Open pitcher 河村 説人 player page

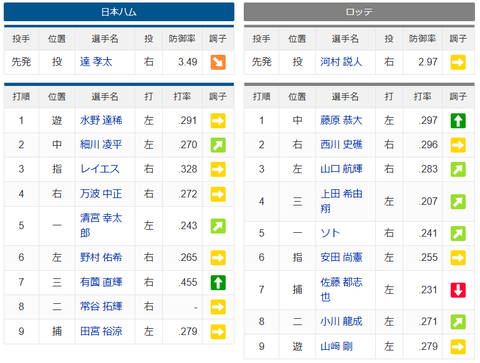[x=341, y=62]
